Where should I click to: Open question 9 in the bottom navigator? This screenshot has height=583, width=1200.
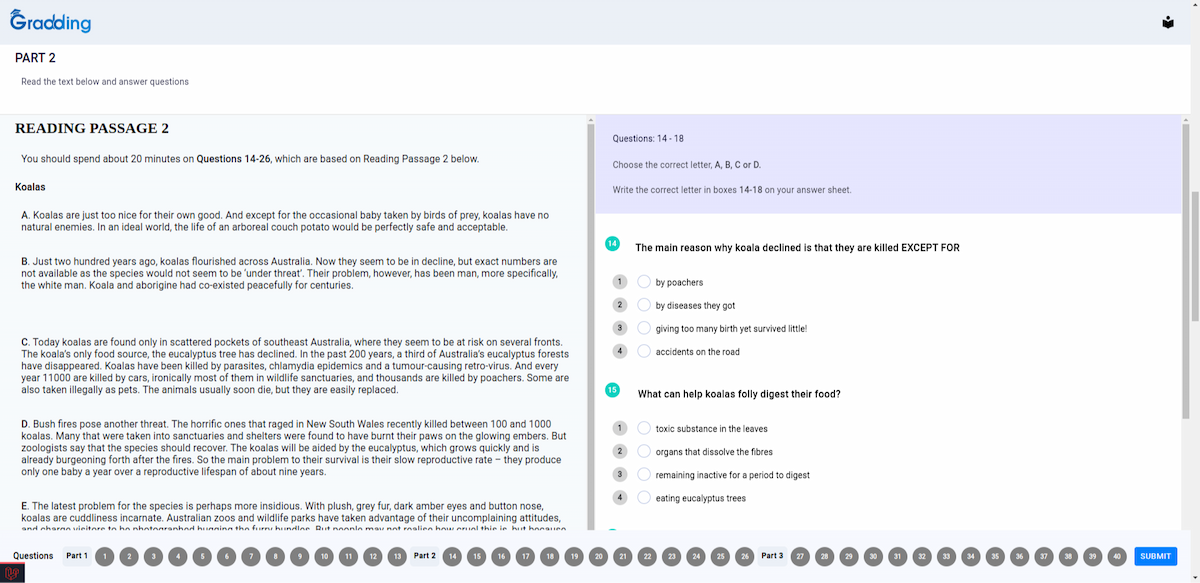[300, 556]
